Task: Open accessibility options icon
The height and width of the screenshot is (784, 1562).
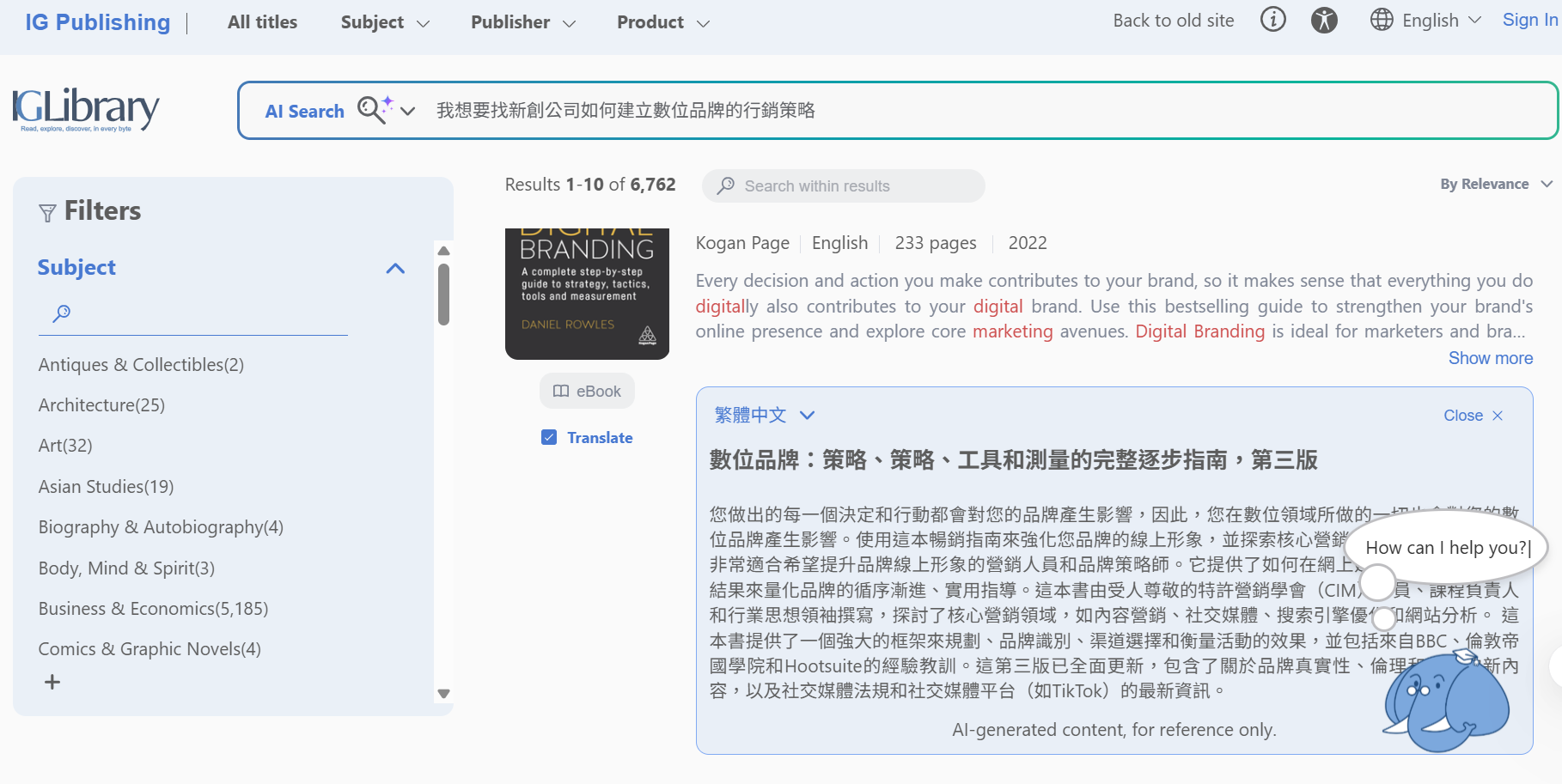Action: [1324, 19]
